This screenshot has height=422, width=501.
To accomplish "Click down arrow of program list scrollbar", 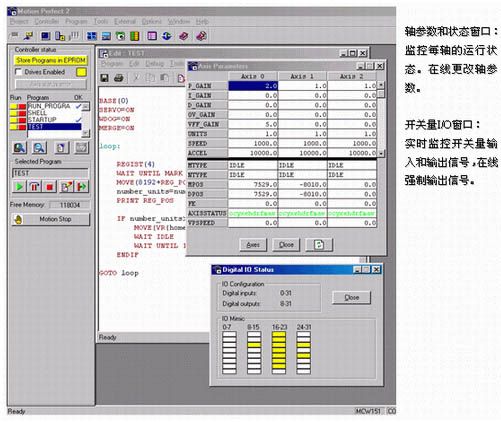I will (x=86, y=133).
